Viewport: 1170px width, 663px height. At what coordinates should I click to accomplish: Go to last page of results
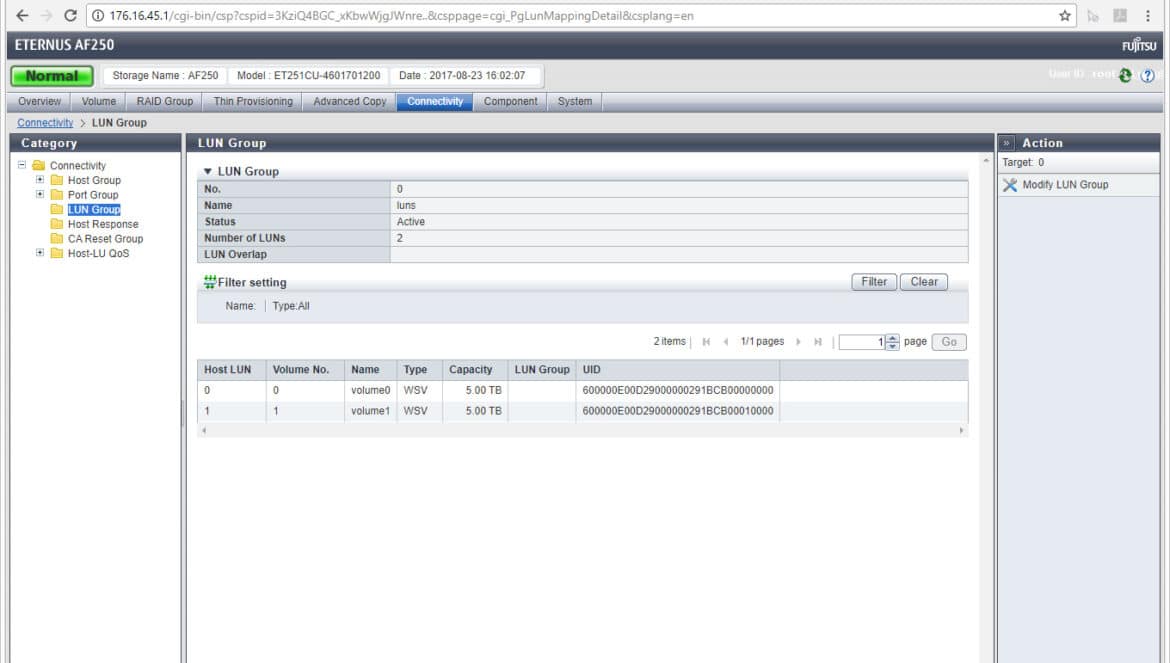click(818, 342)
